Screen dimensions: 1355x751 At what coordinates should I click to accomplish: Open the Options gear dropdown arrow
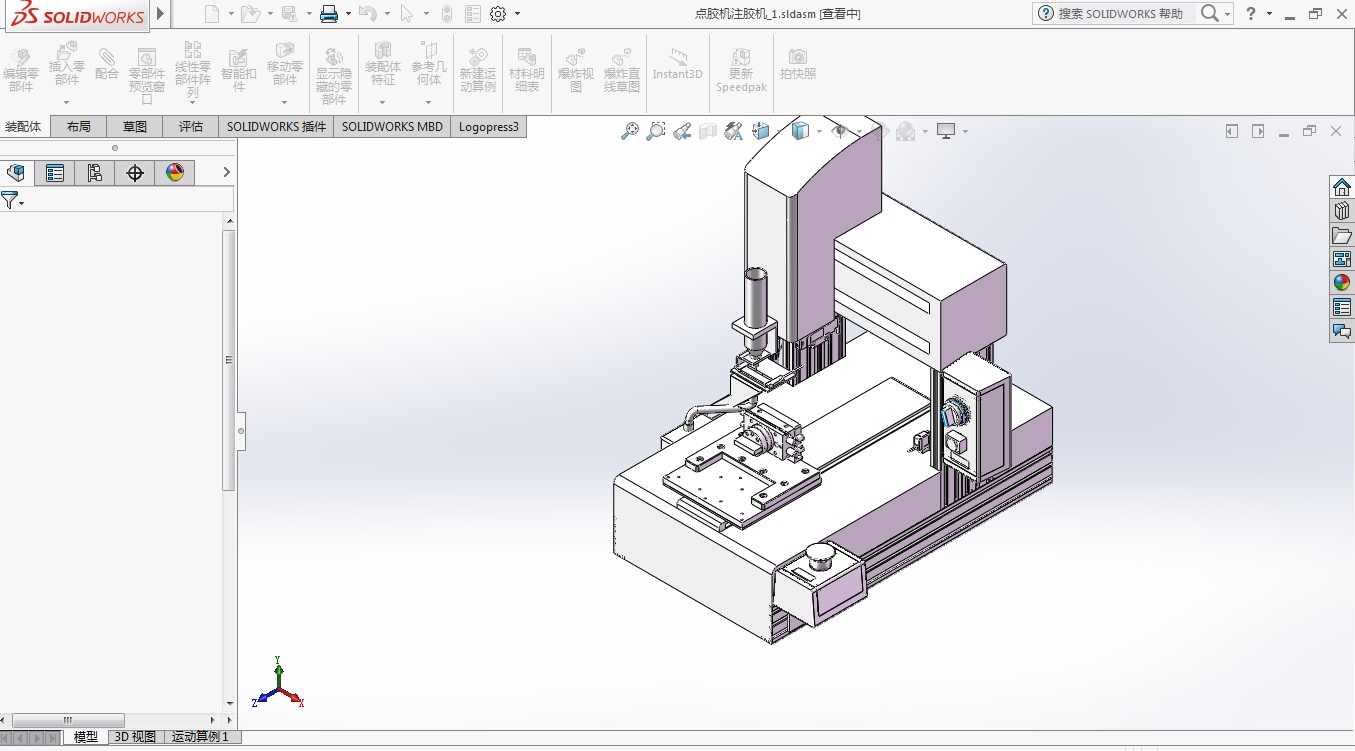pyautogui.click(x=517, y=14)
